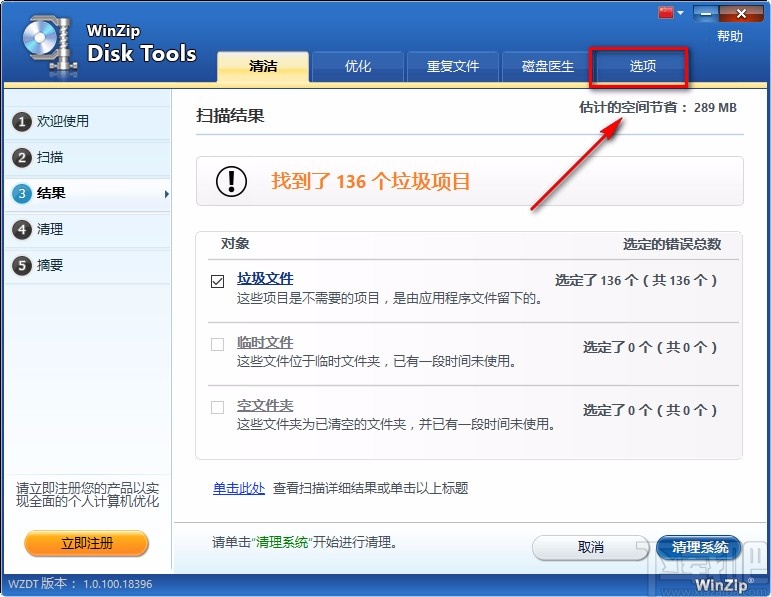
Task: Go to step 1 欢迎使用
Action: click(88, 121)
